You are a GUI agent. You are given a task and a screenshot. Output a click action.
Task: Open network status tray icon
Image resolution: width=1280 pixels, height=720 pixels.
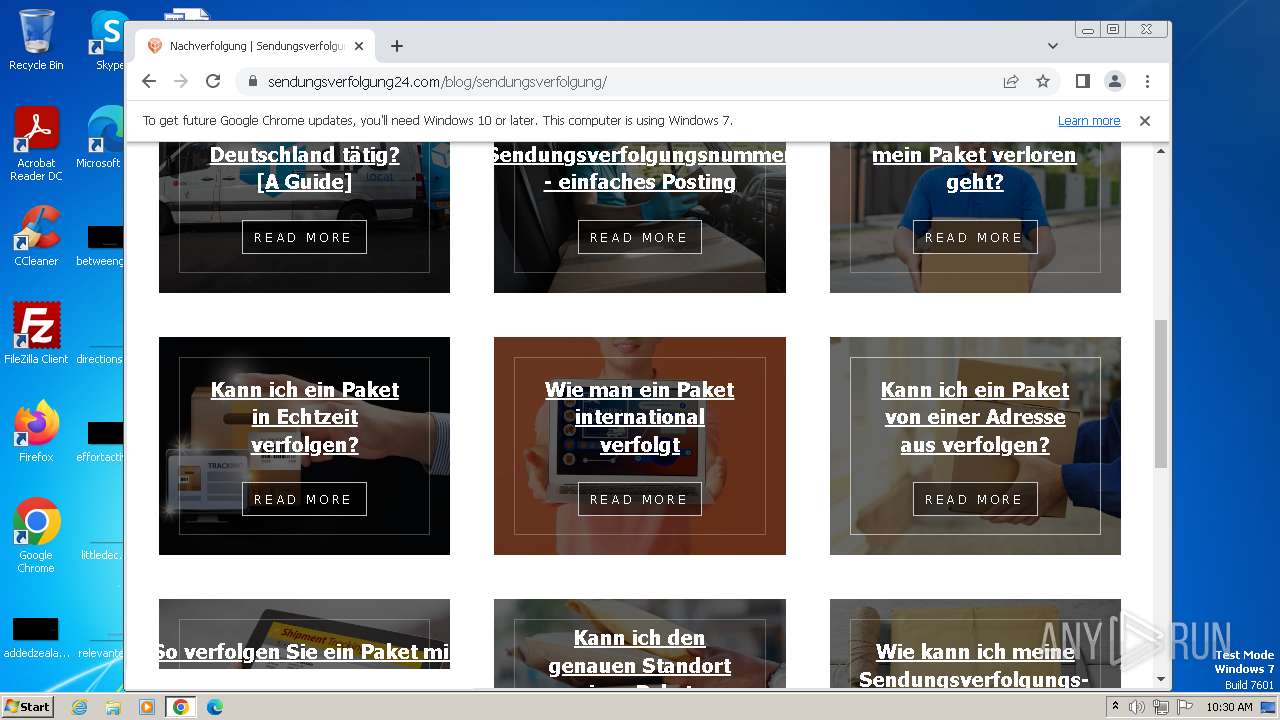point(1160,707)
